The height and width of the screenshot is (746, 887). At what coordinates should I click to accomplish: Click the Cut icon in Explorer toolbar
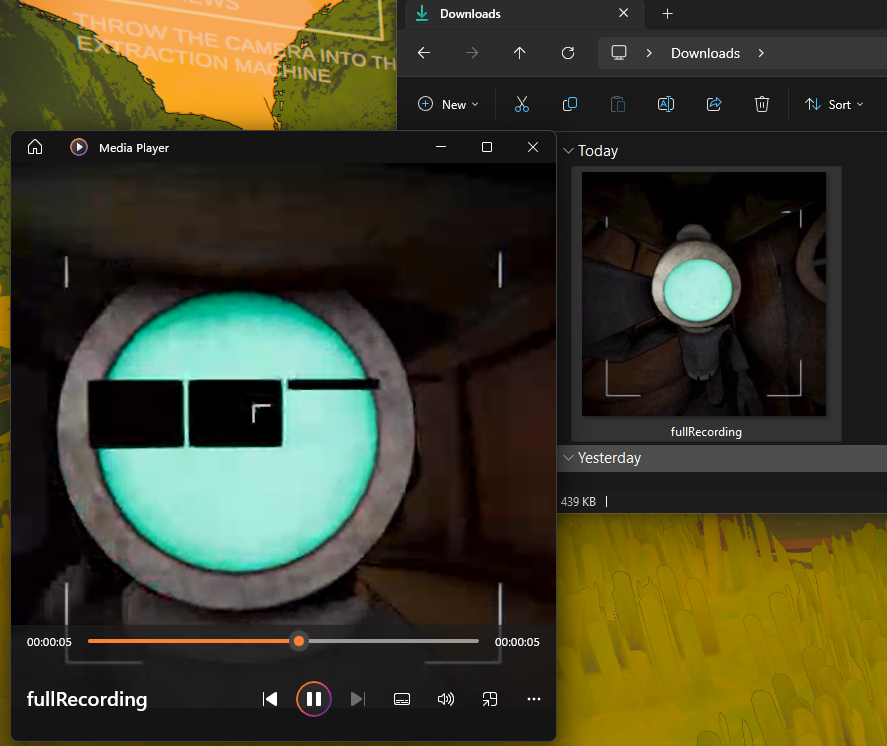coord(522,104)
